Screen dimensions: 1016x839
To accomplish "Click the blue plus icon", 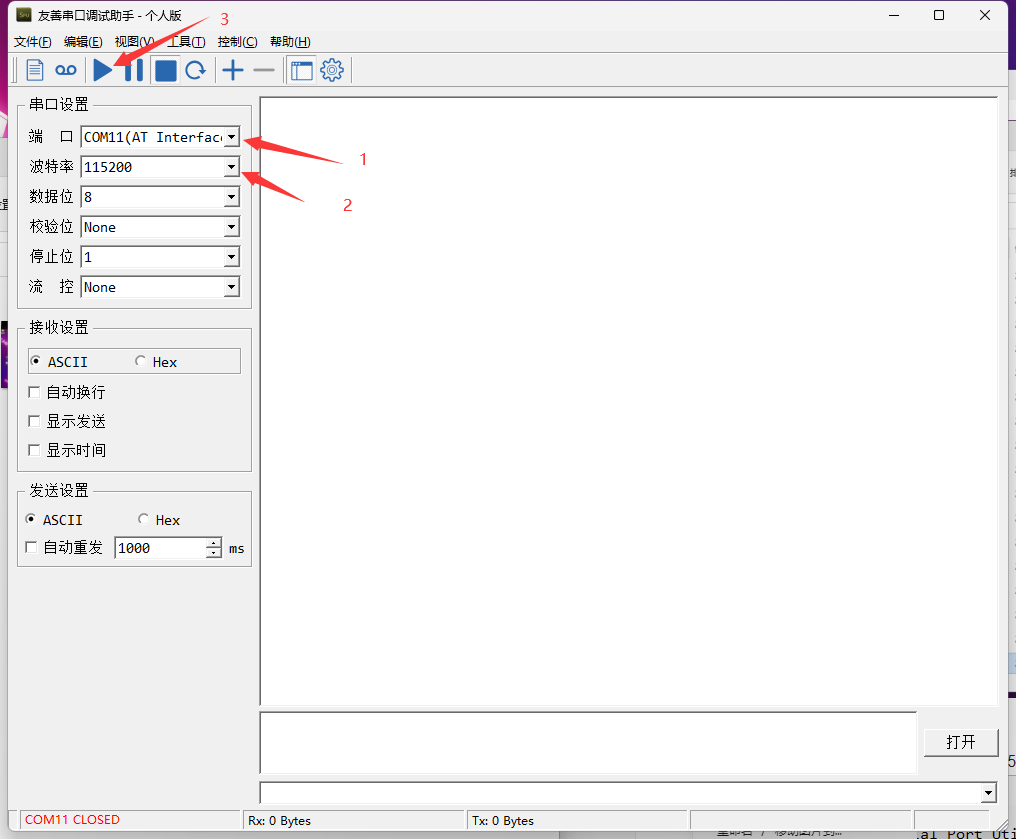I will pyautogui.click(x=232, y=70).
